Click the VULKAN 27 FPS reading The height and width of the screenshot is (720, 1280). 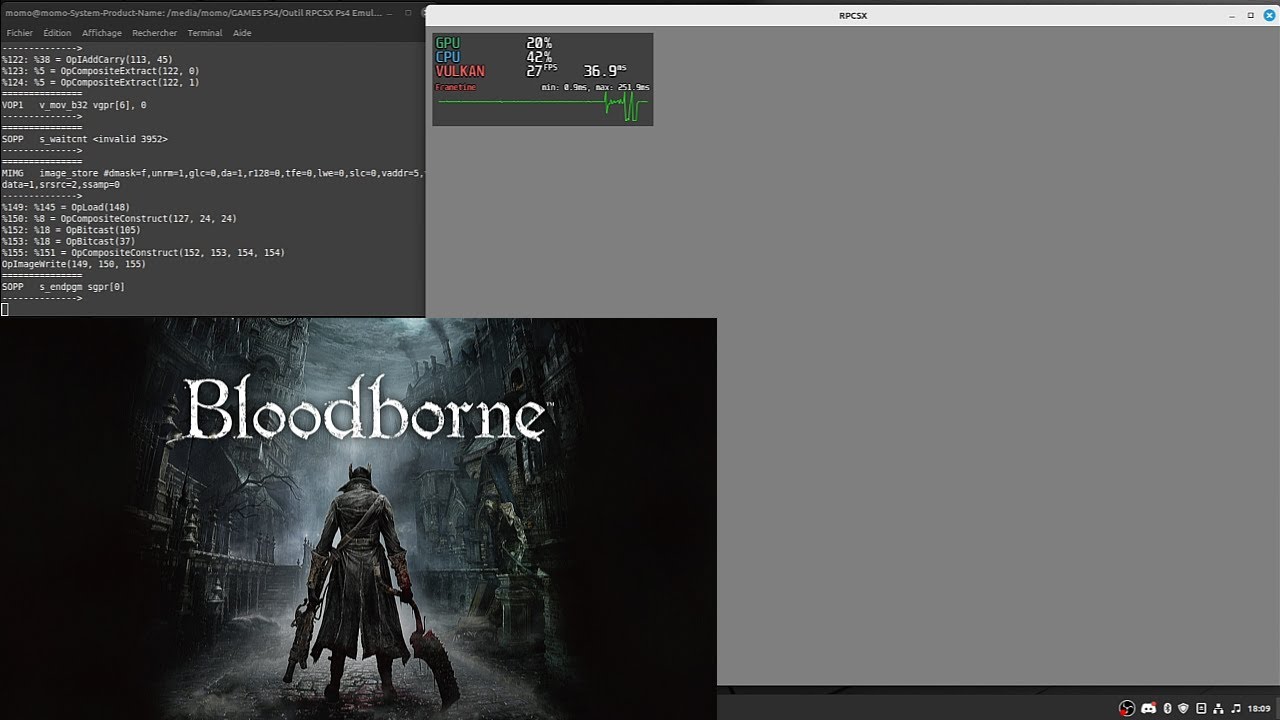pos(496,71)
